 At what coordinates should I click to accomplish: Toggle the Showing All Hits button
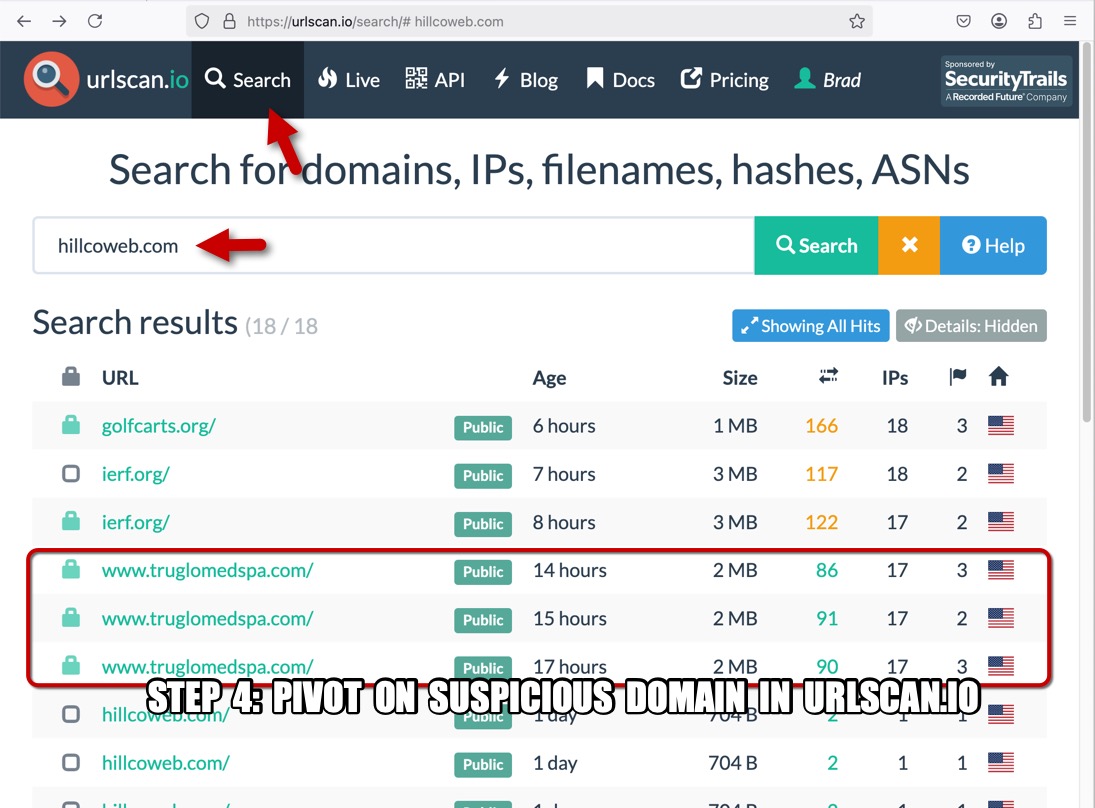point(811,325)
